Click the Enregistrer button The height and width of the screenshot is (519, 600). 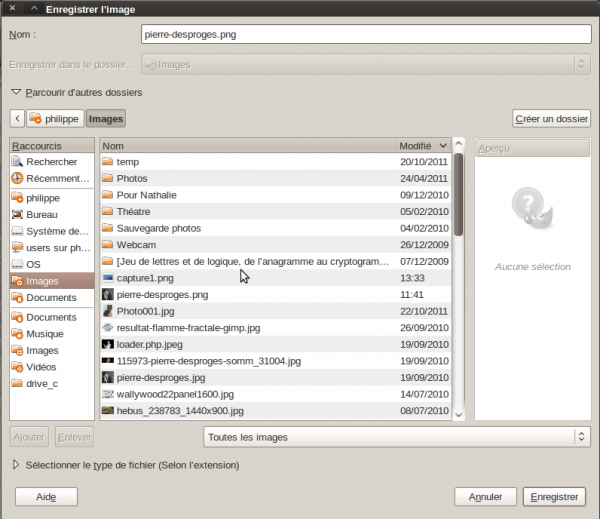[x=554, y=497]
